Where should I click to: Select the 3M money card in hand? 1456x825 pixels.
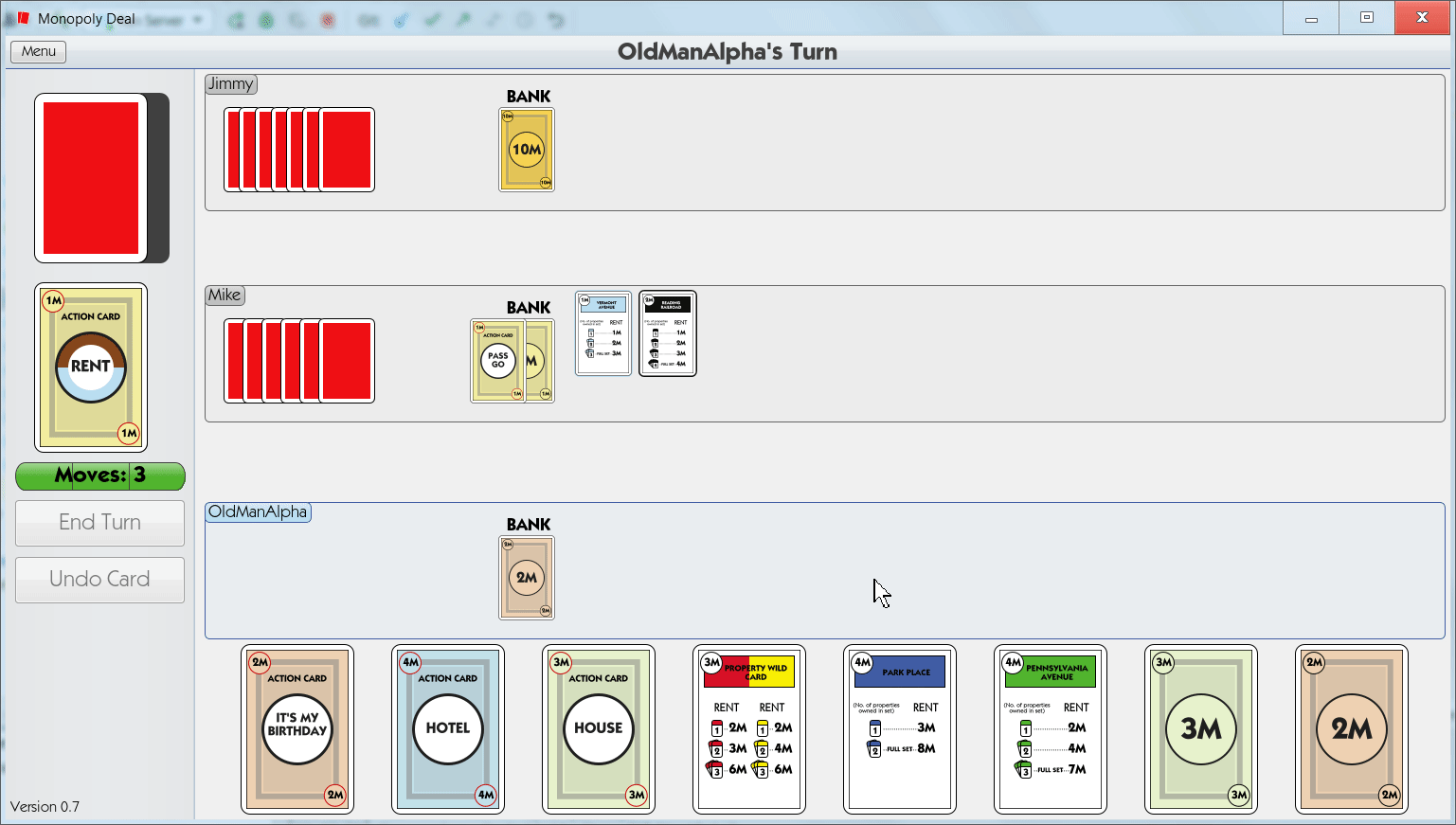tap(1201, 729)
